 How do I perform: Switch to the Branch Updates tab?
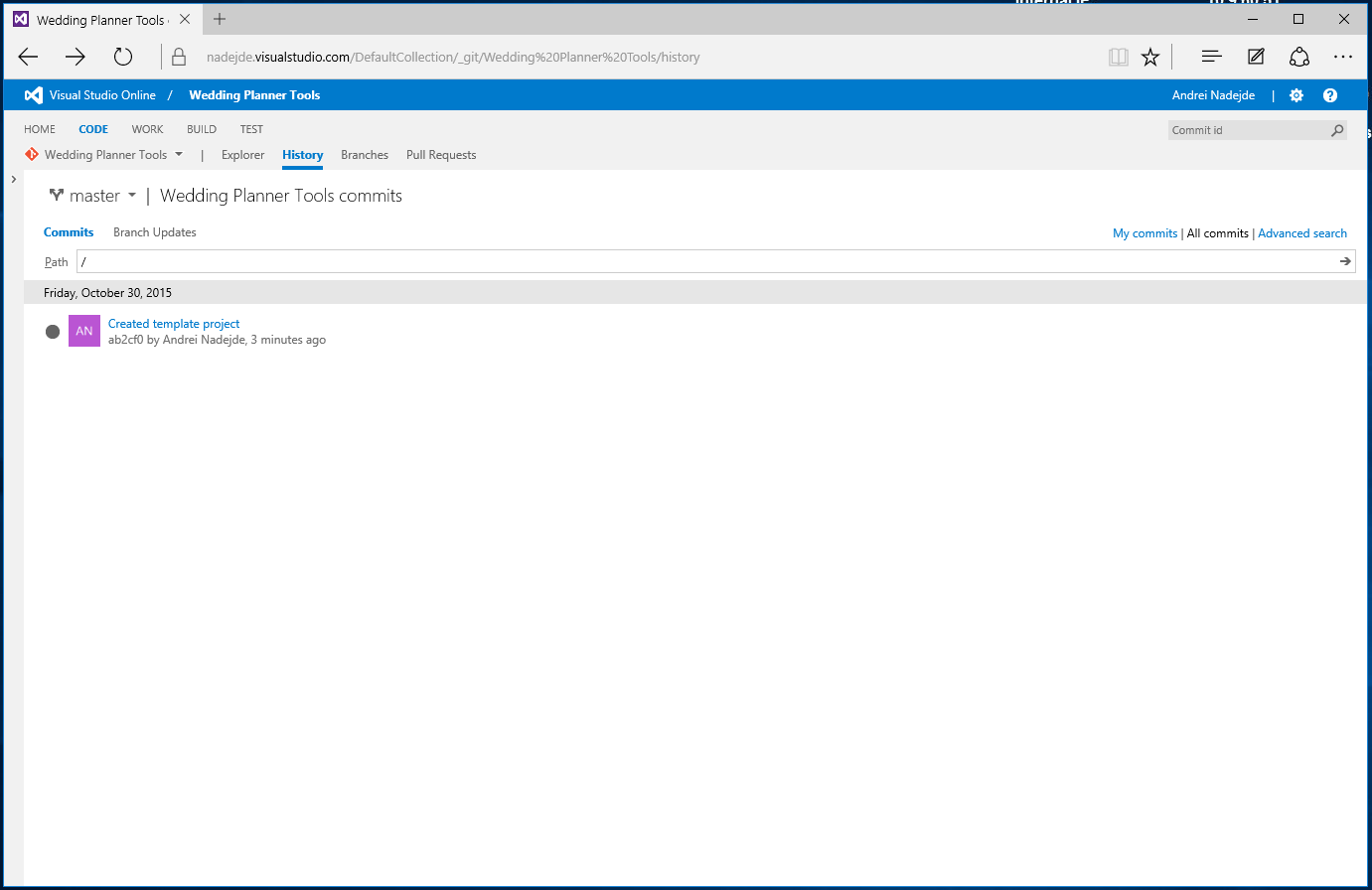tap(154, 232)
